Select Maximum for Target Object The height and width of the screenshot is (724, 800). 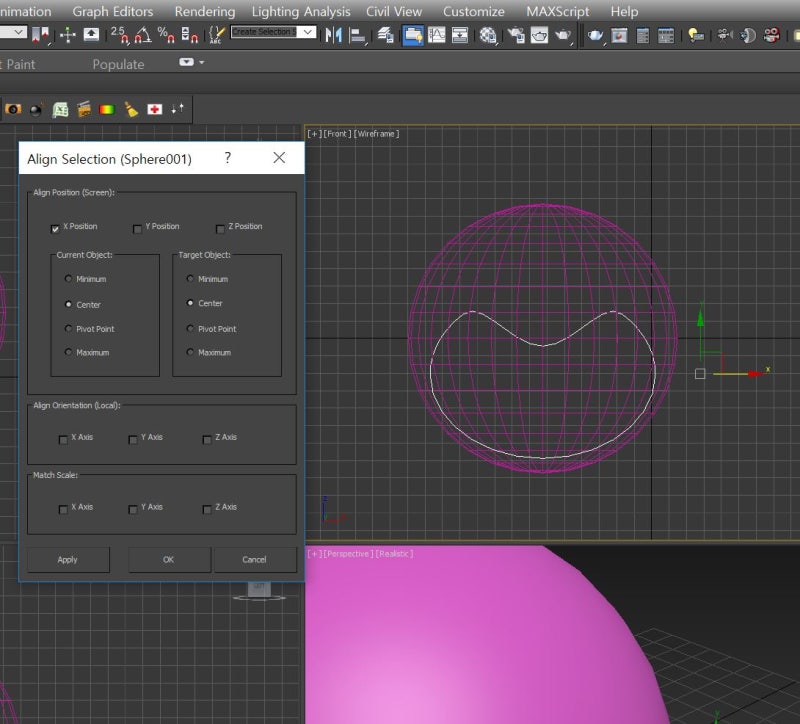190,352
